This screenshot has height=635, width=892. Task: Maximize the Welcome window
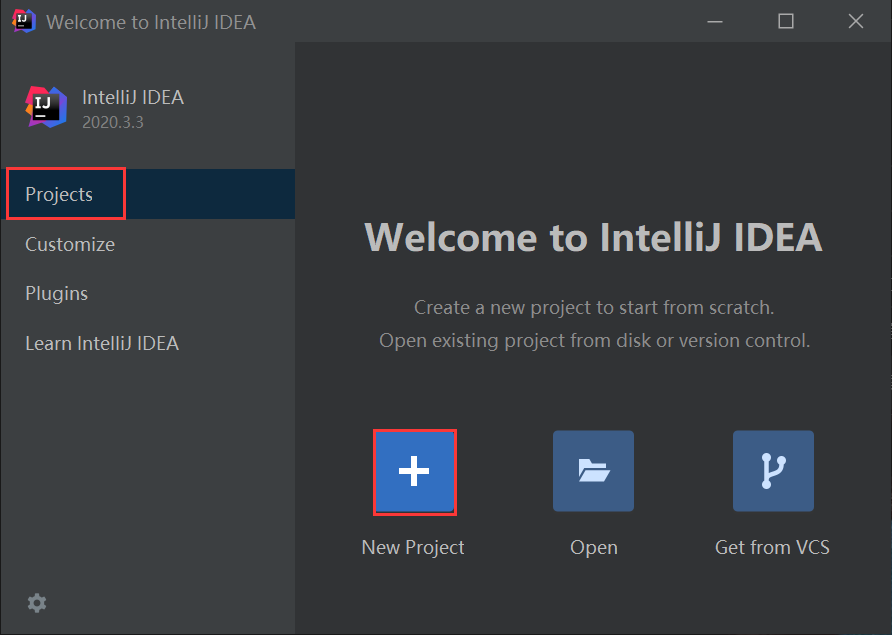(786, 22)
